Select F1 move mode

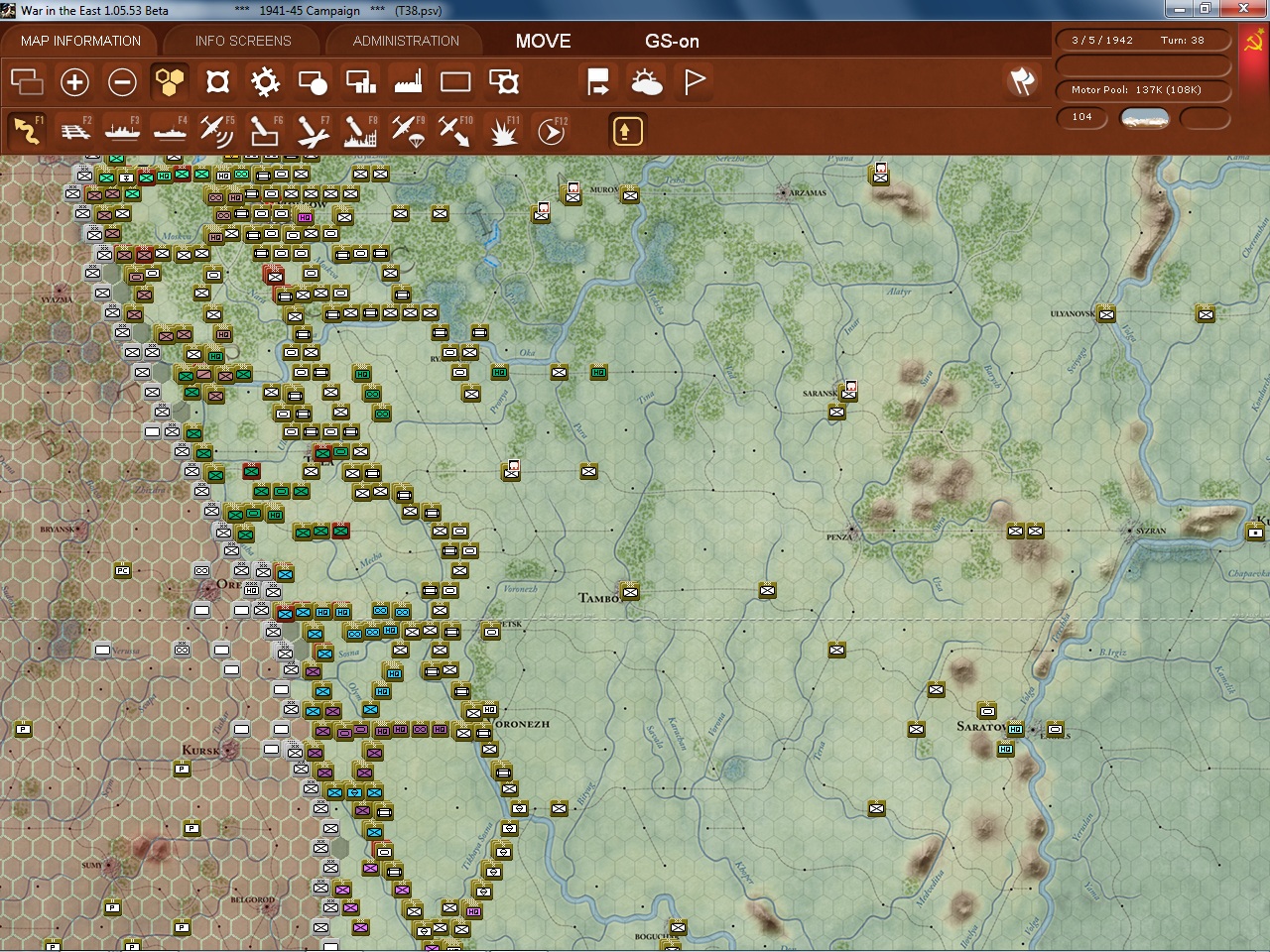(27, 130)
